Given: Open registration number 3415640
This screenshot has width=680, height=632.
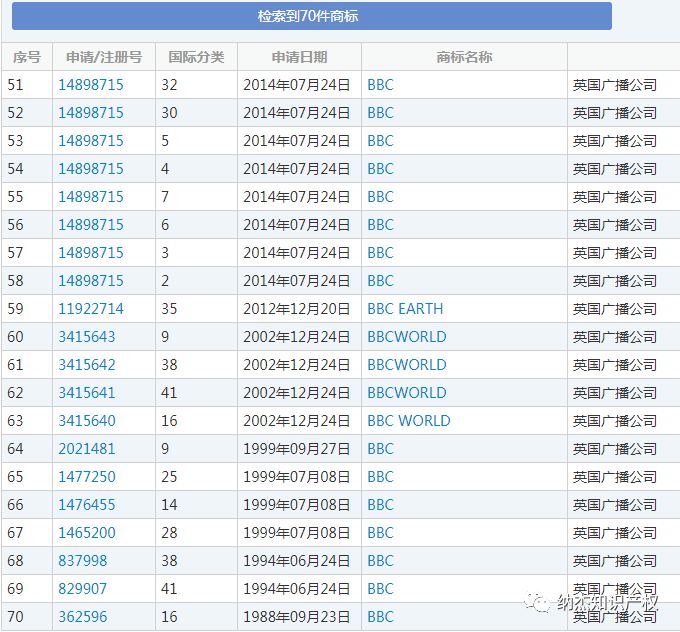Looking at the screenshot, I should pyautogui.click(x=87, y=421).
